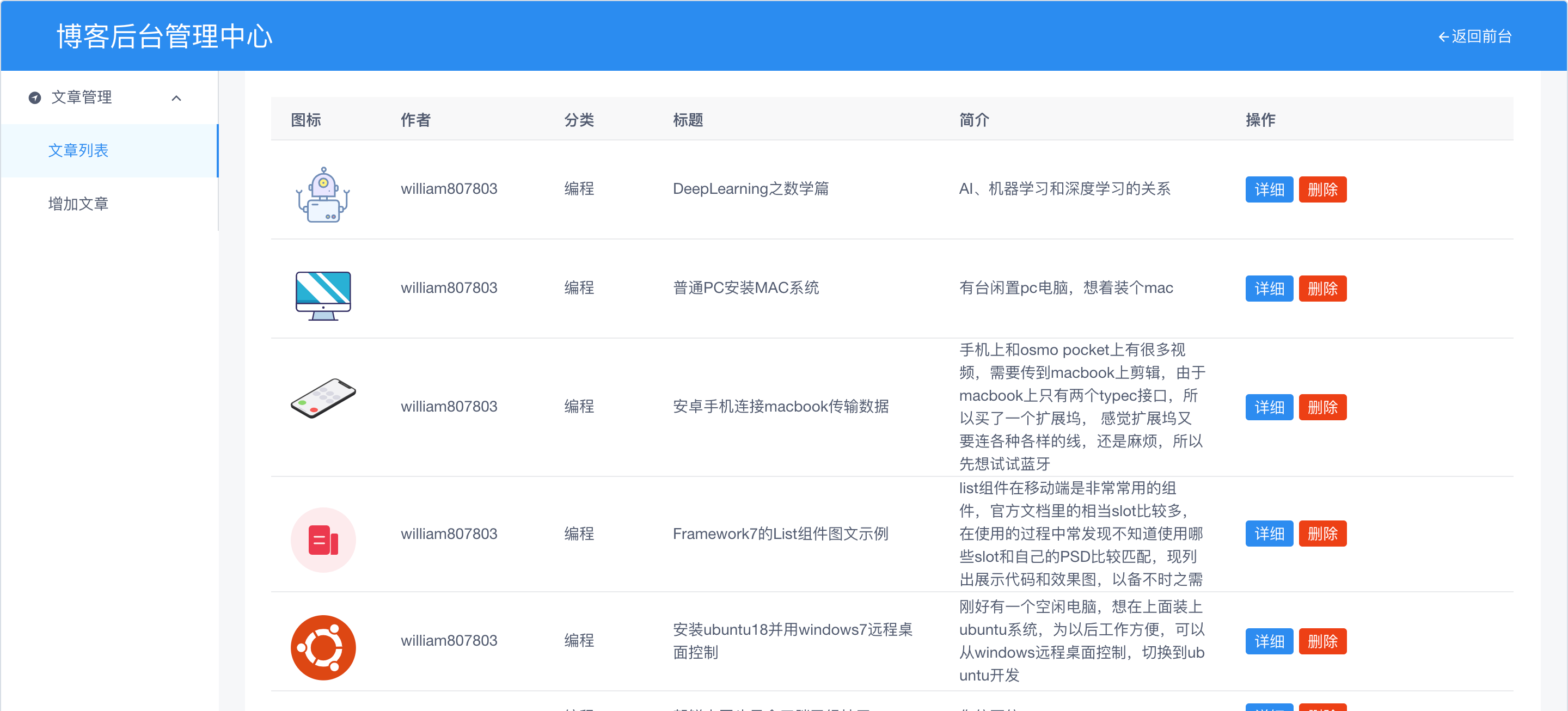Select 文章列表 in the sidebar

[78, 150]
